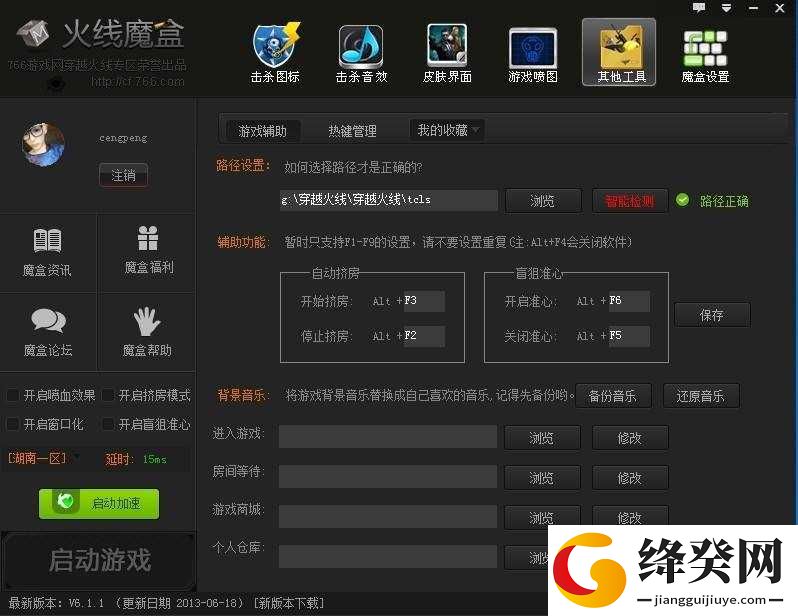
Task: Click the 关闭准心 hotkey field F5
Action: click(629, 336)
